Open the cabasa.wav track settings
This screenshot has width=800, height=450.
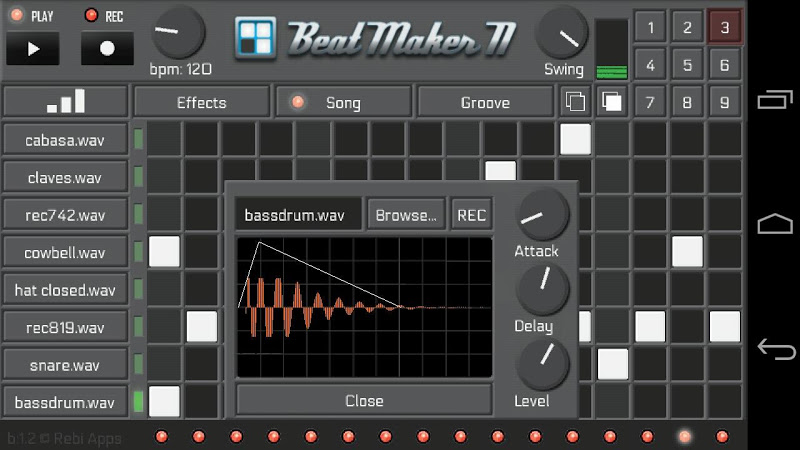click(x=65, y=139)
